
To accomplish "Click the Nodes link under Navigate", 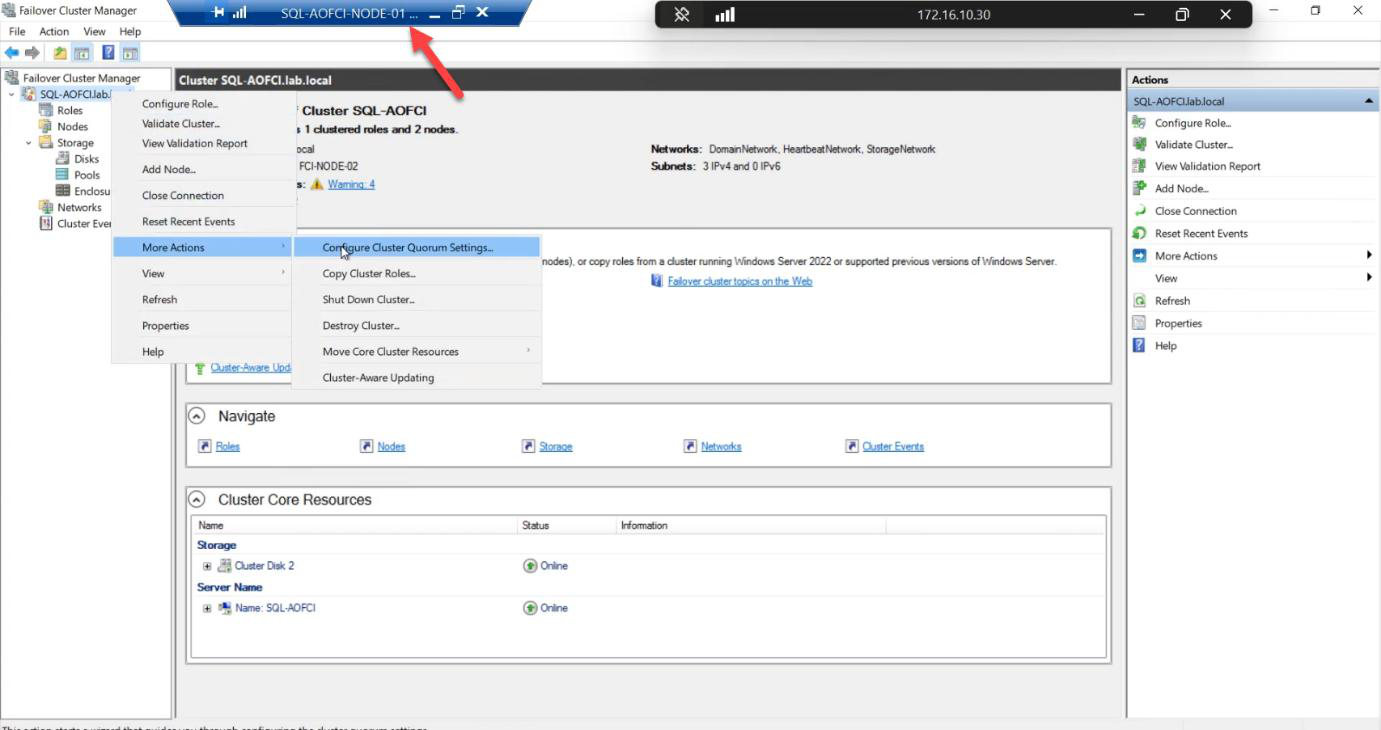I will (x=391, y=446).
